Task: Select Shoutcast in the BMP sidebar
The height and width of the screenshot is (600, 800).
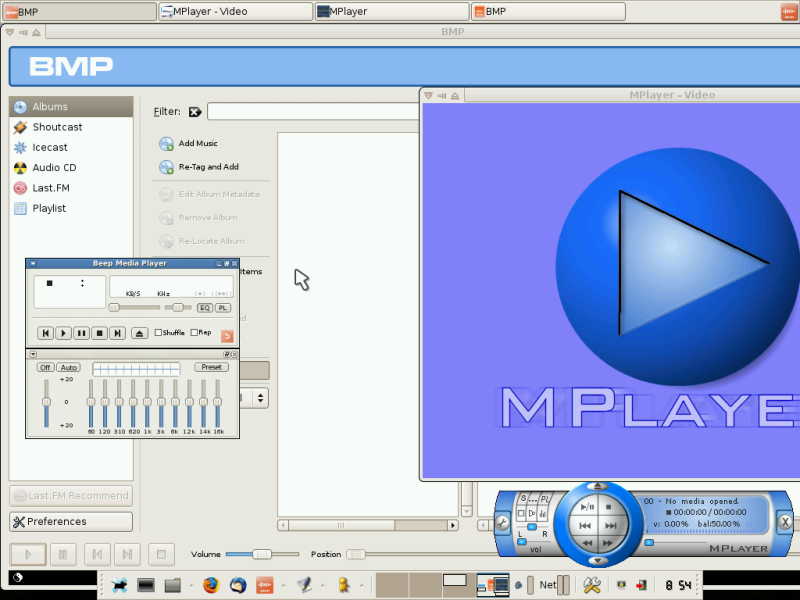Action: point(57,127)
